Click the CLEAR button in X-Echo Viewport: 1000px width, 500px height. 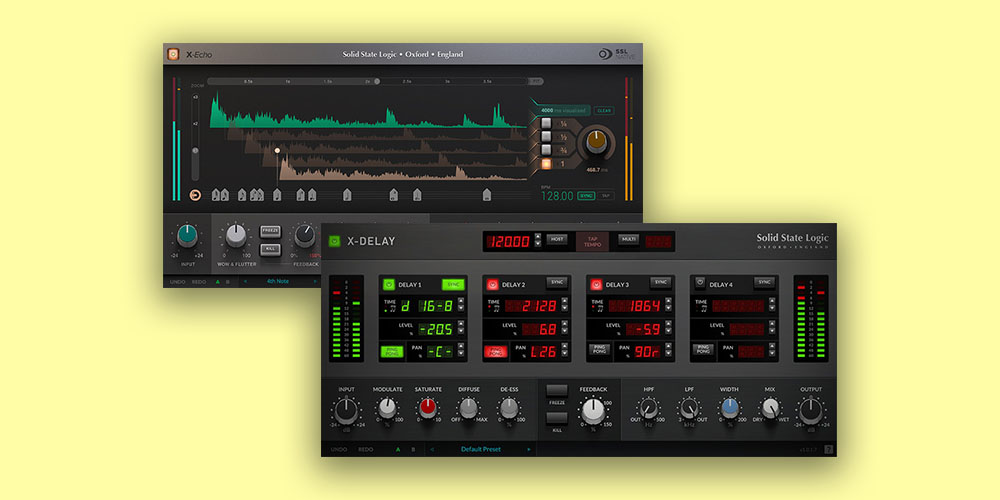click(x=604, y=111)
